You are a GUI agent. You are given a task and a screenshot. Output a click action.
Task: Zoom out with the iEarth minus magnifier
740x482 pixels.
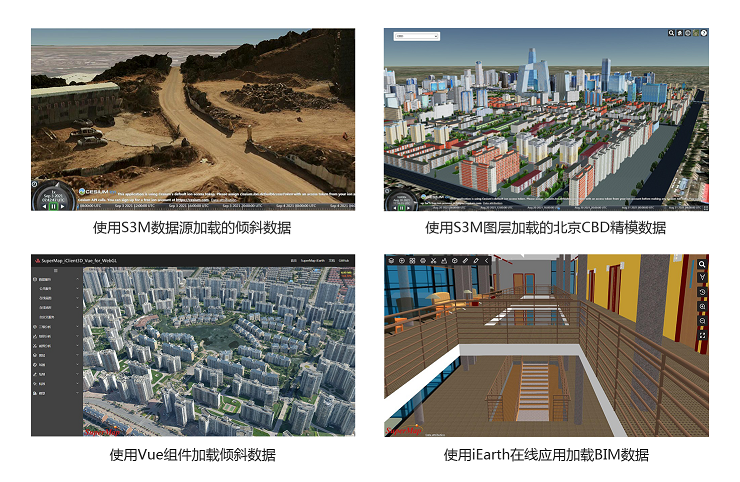click(x=702, y=321)
